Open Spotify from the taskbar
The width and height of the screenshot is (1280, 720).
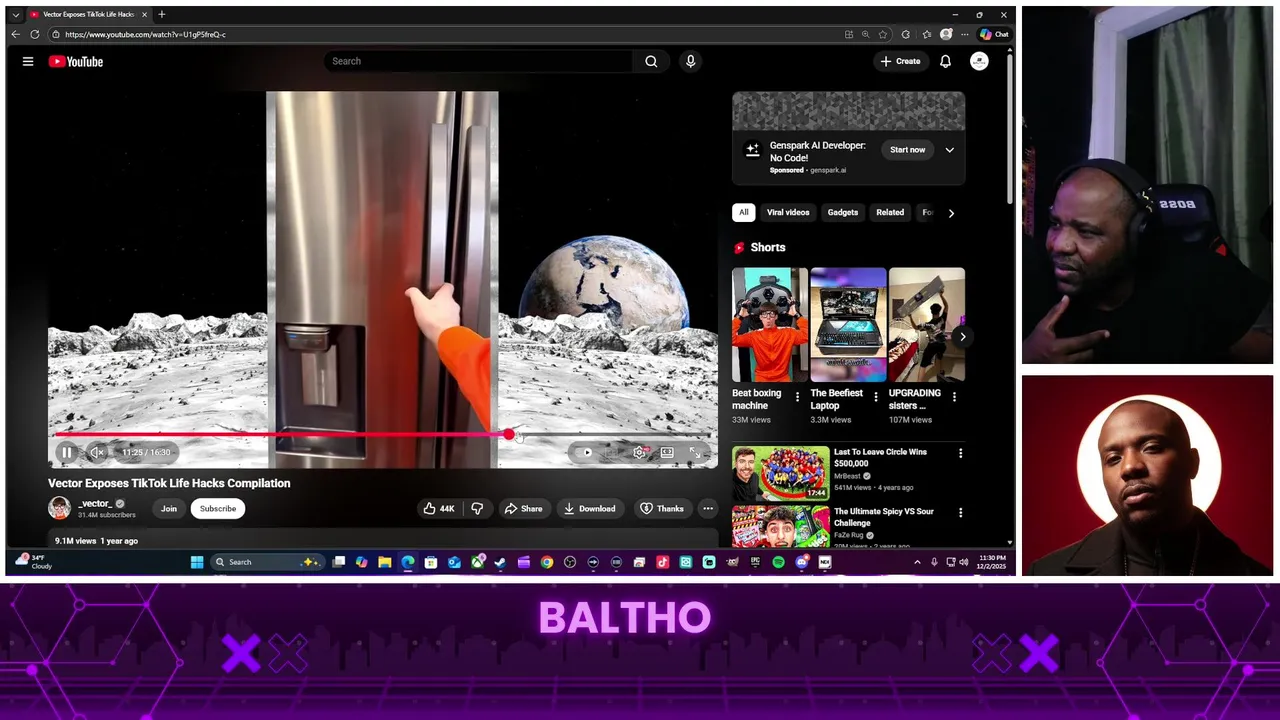coord(778,562)
